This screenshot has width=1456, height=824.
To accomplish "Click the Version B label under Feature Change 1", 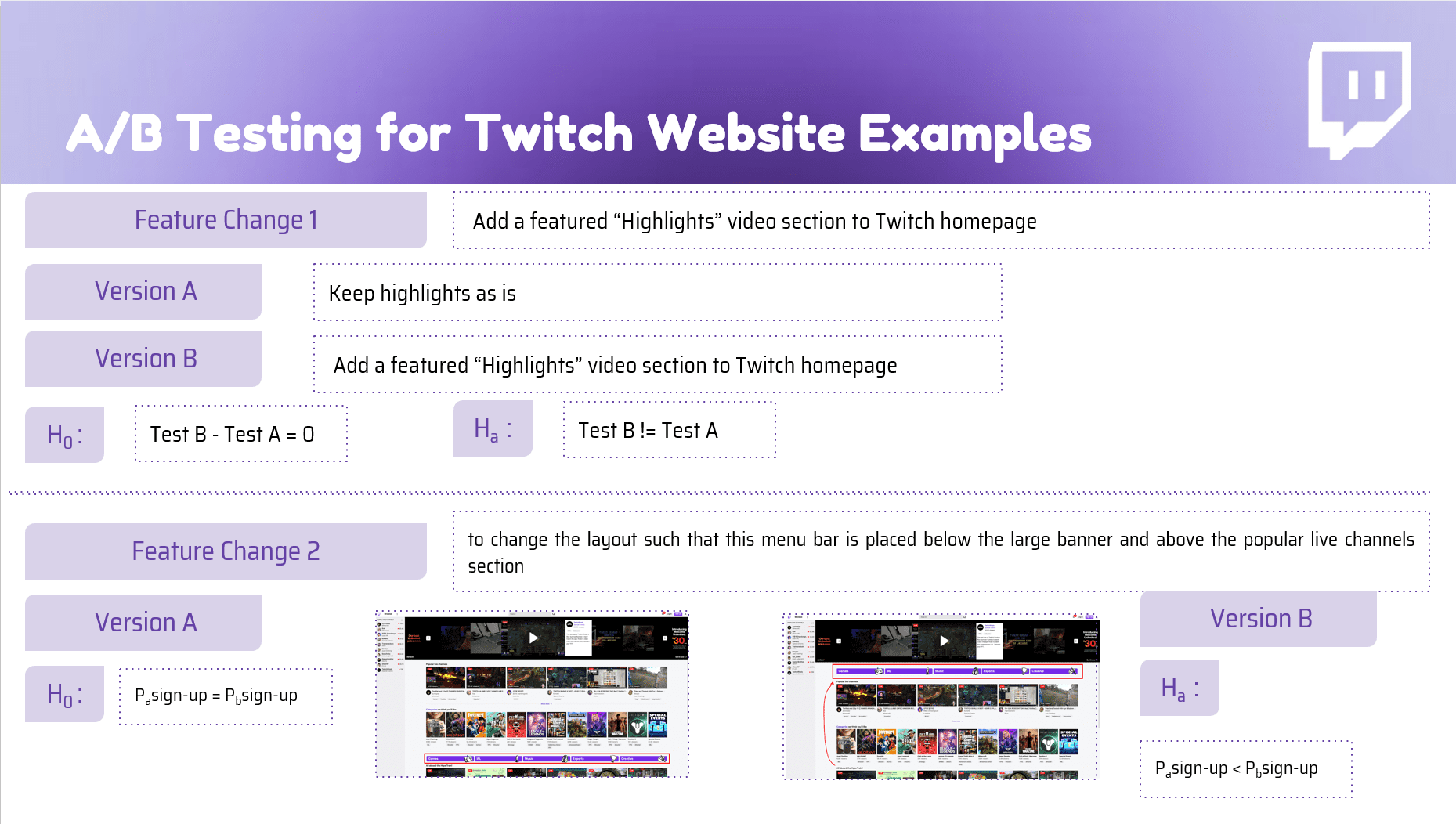I will [145, 359].
